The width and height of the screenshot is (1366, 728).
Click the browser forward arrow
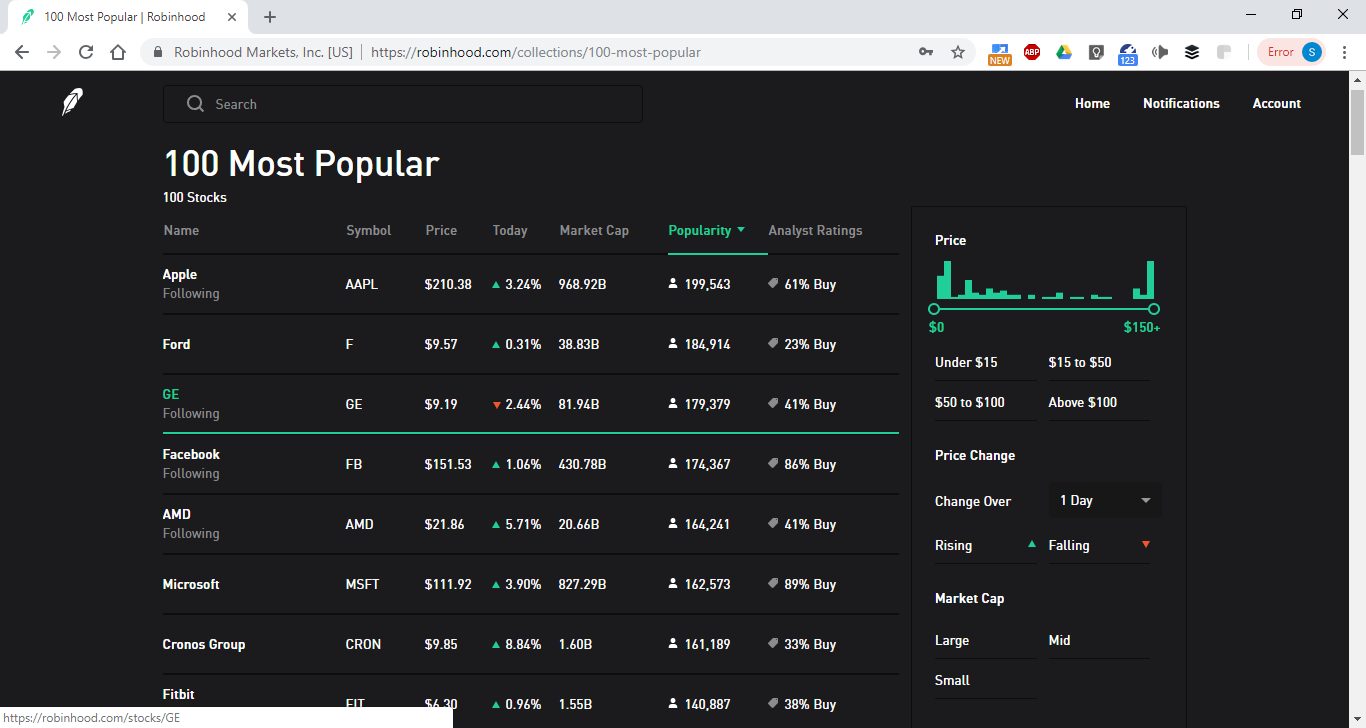point(54,52)
